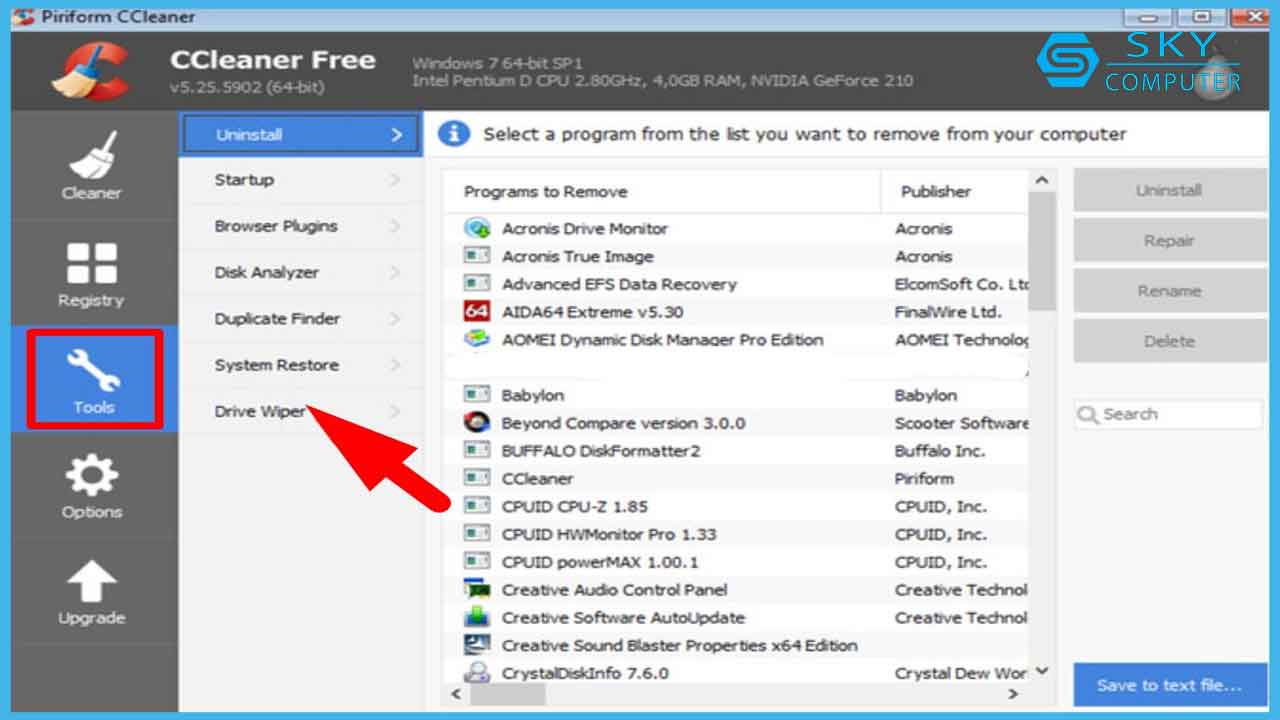1280x720 pixels.
Task: Open the Drive Wiper tab
Action: tap(301, 411)
